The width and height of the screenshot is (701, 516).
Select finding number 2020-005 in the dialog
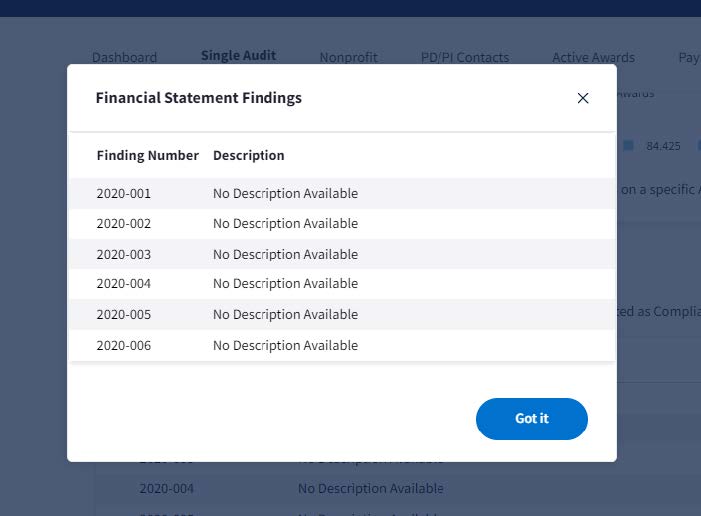[x=124, y=314]
